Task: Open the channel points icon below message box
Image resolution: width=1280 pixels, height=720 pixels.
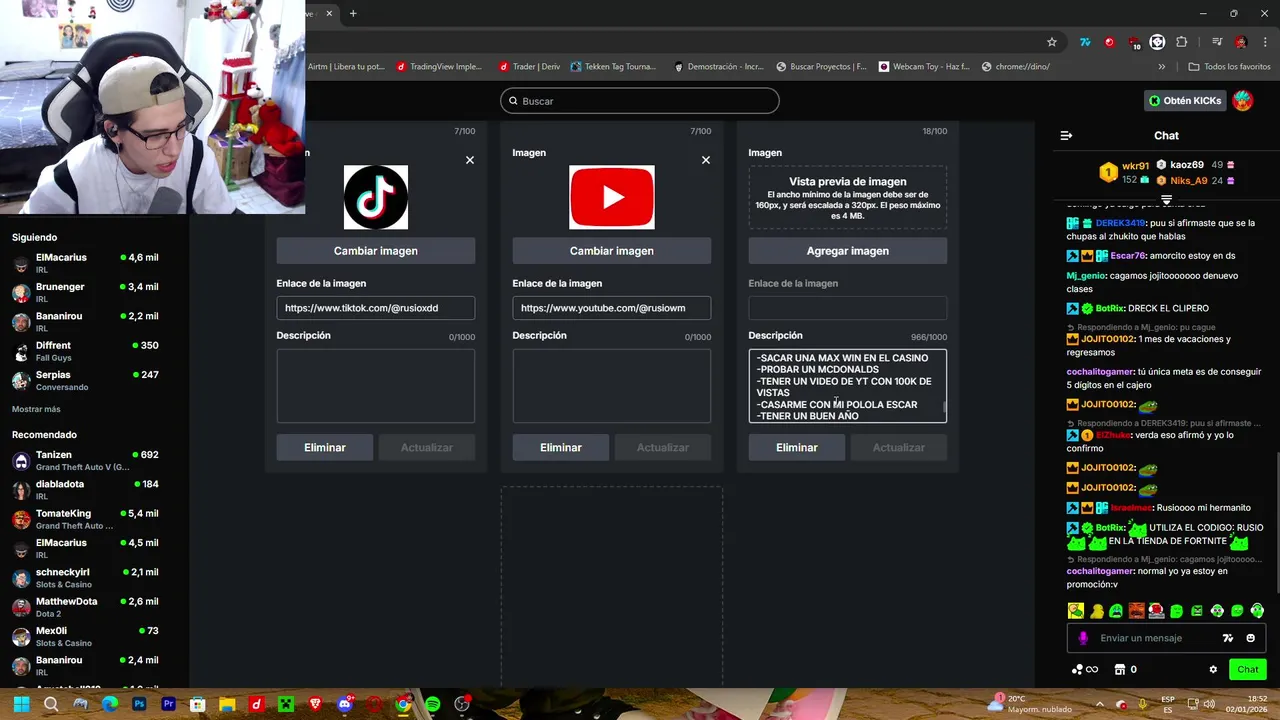Action: [1085, 670]
